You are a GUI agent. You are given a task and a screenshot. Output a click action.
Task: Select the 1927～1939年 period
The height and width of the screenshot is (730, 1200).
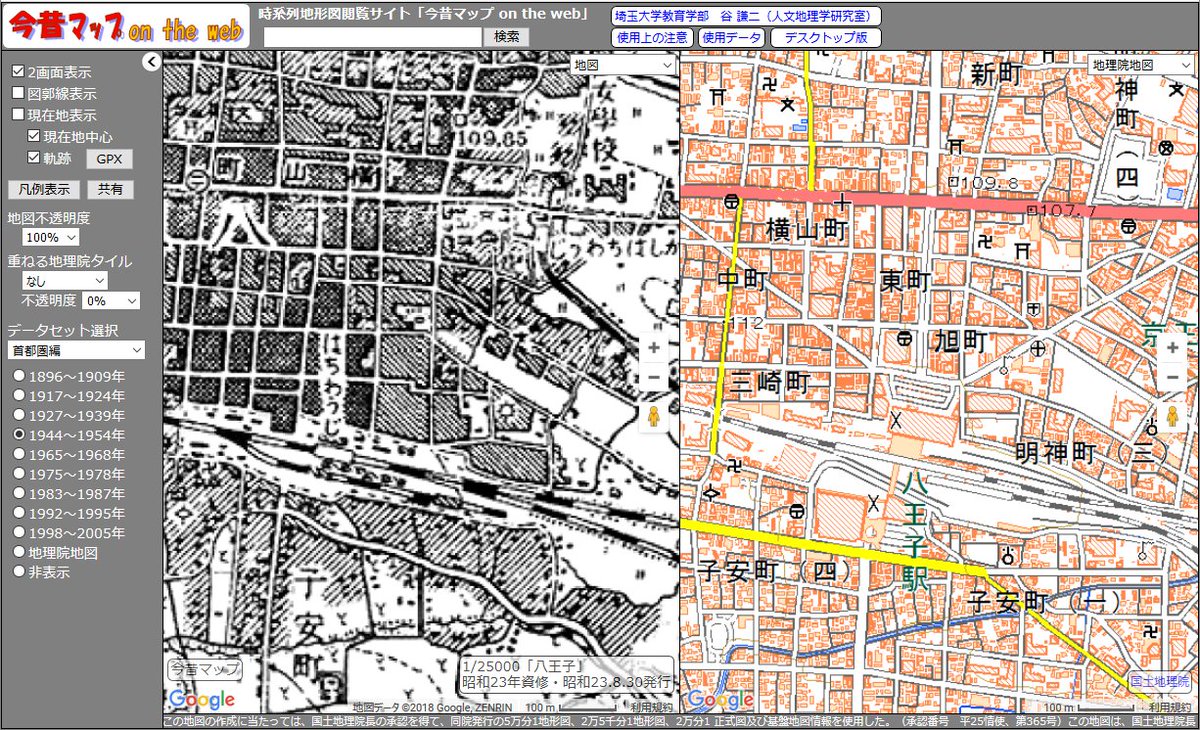coord(18,416)
